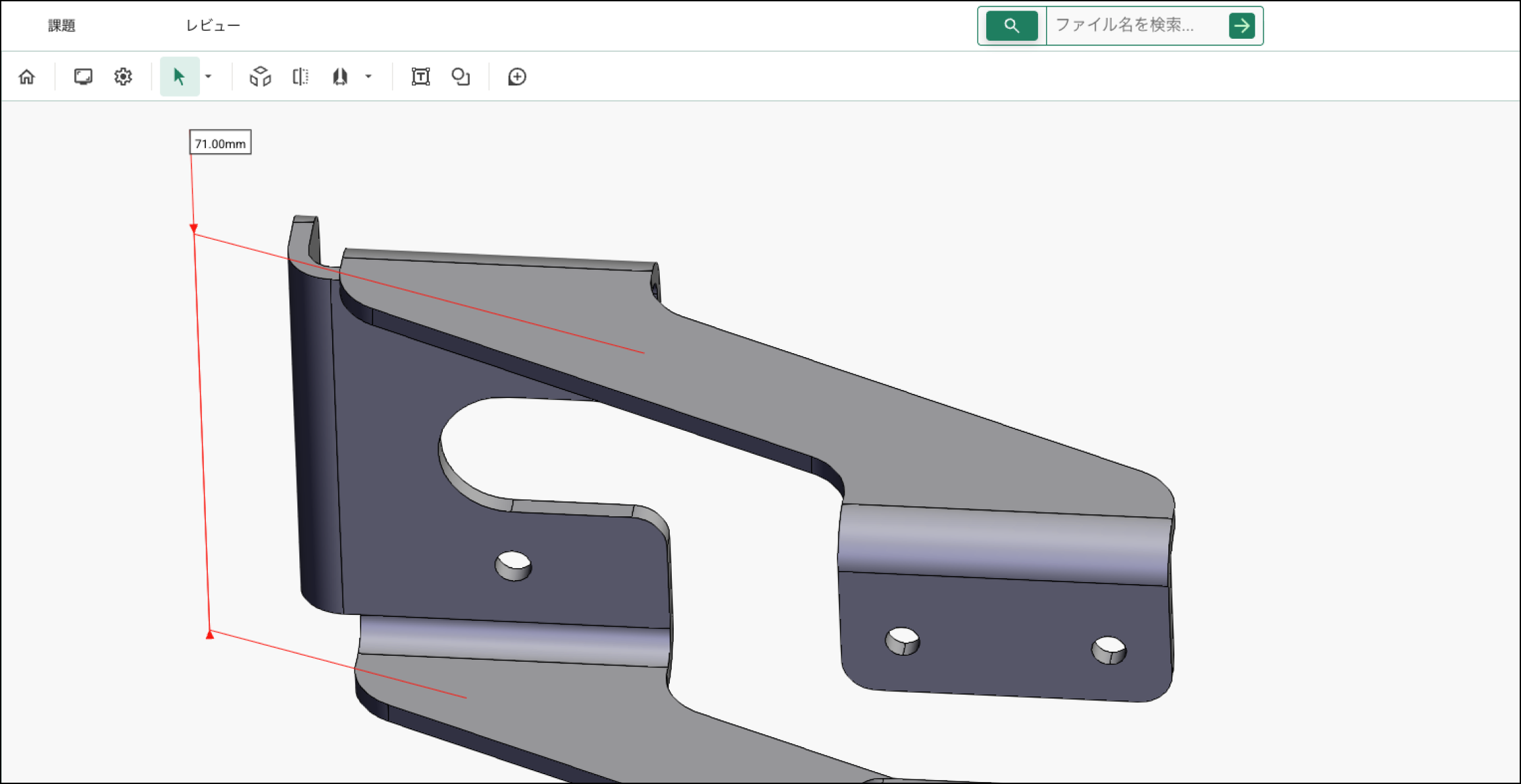Select the measure calipers tool

pos(340,77)
